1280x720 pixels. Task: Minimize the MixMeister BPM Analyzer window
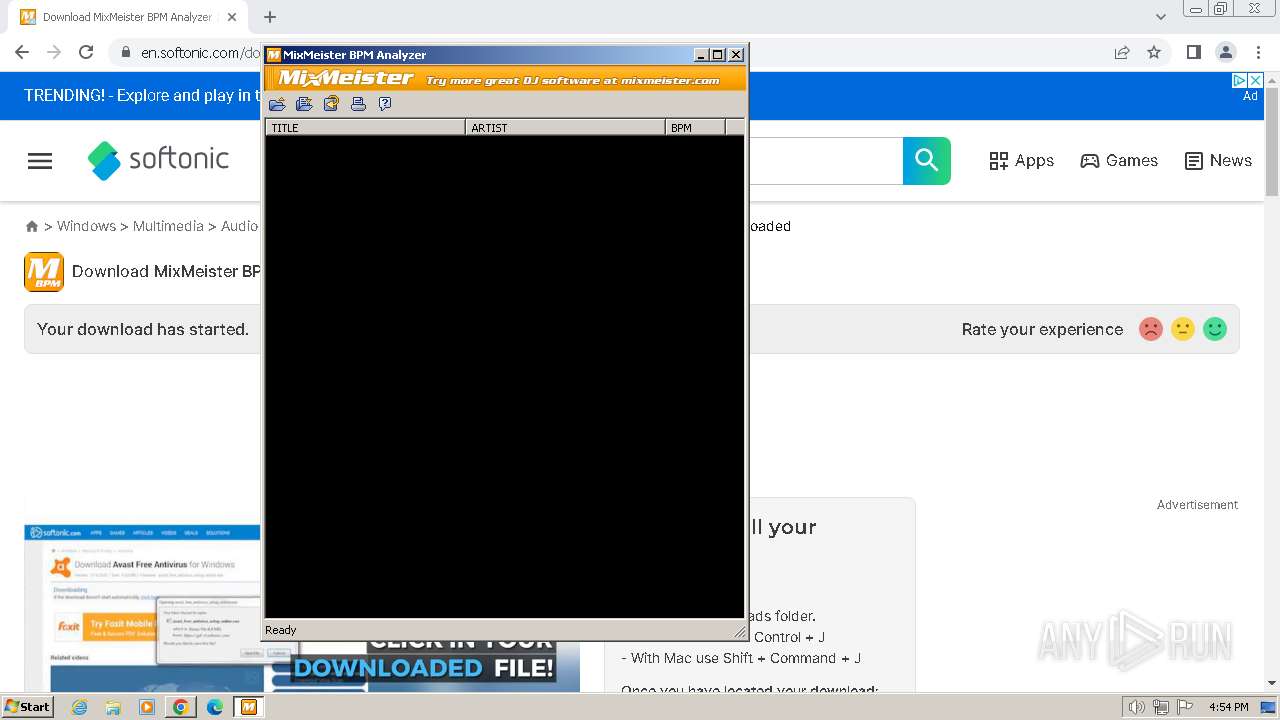[x=701, y=55]
